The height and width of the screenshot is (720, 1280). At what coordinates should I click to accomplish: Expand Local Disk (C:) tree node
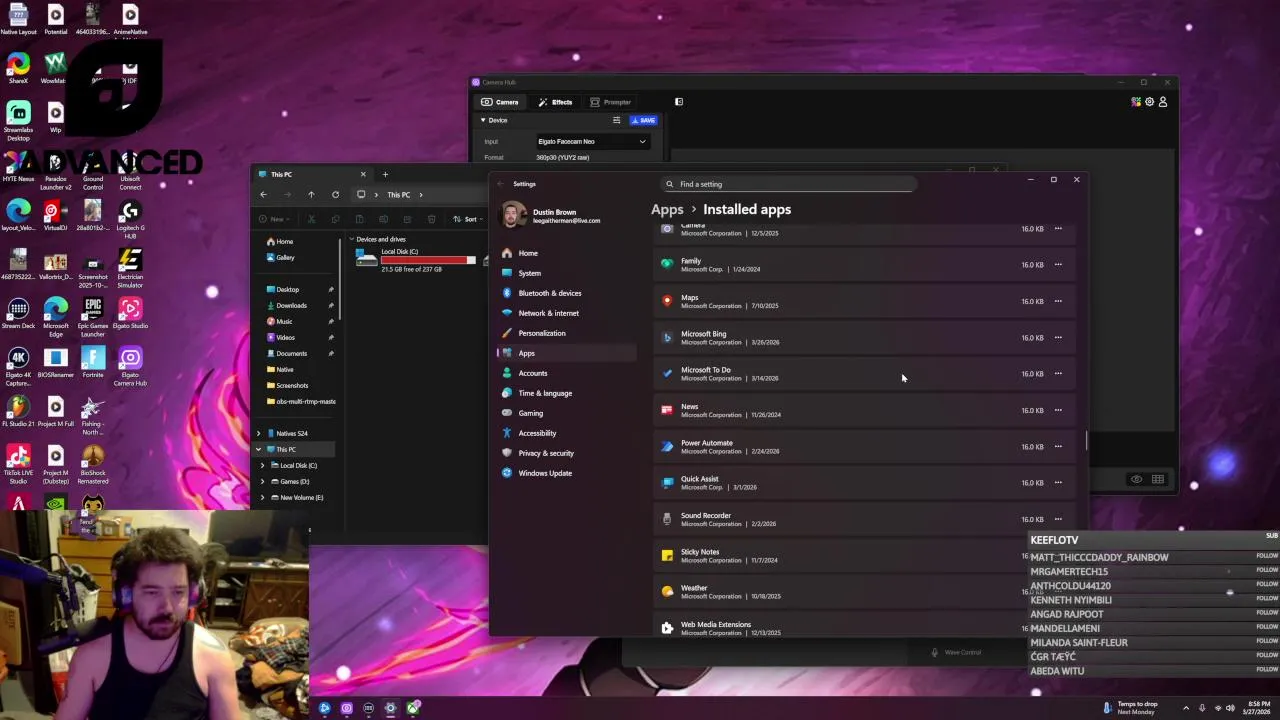[x=263, y=465]
